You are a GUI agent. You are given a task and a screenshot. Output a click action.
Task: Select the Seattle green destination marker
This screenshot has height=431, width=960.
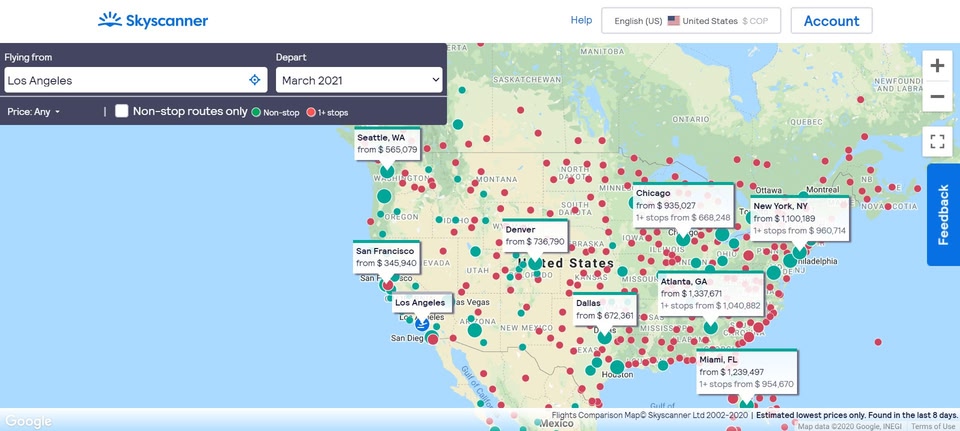pos(387,171)
